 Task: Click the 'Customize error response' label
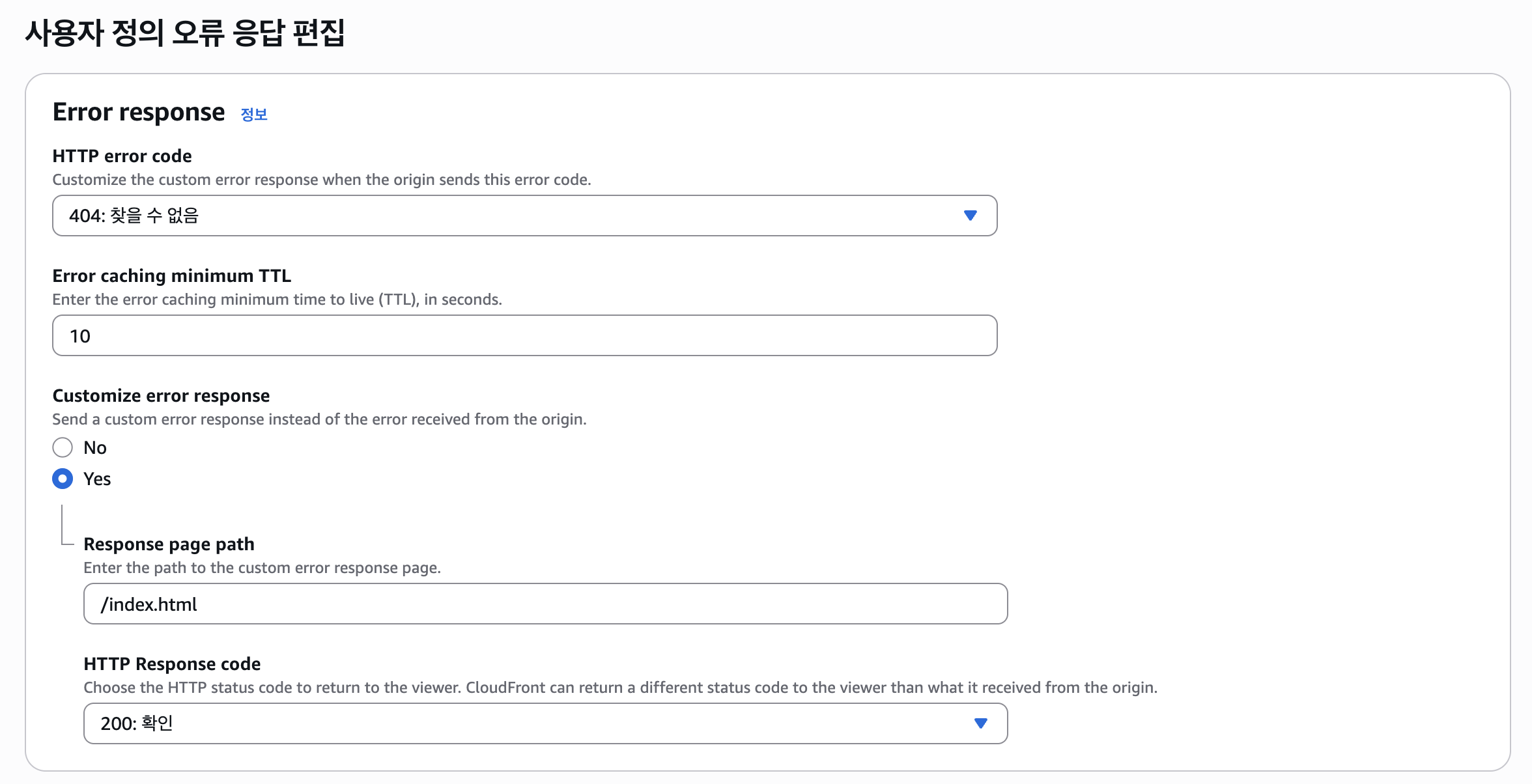[161, 396]
